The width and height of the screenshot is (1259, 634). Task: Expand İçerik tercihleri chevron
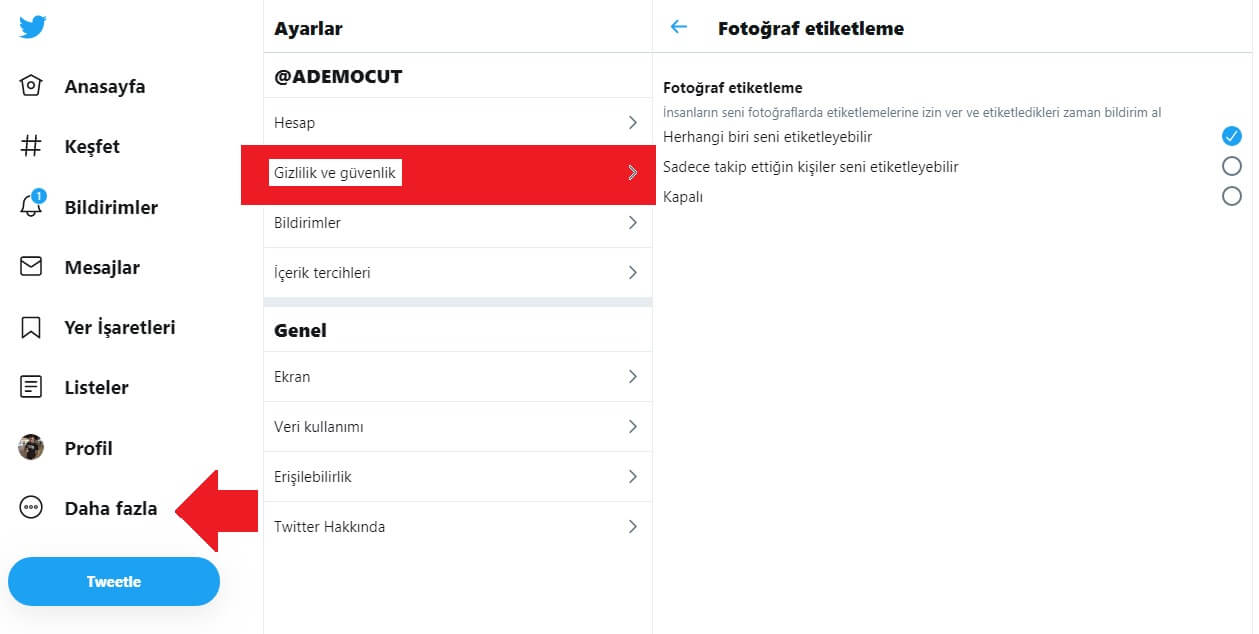click(x=632, y=272)
